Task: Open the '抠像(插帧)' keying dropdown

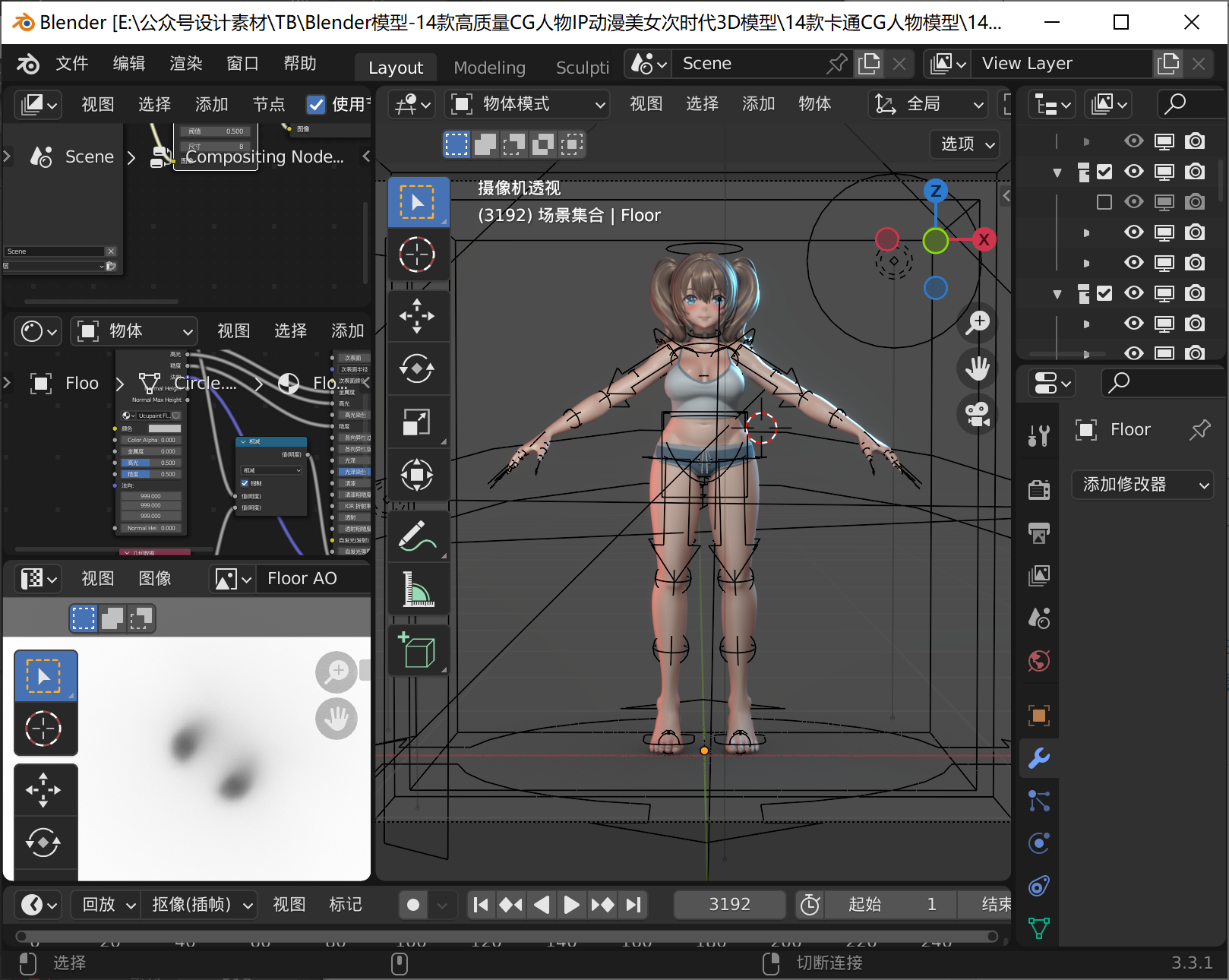Action: 201,905
